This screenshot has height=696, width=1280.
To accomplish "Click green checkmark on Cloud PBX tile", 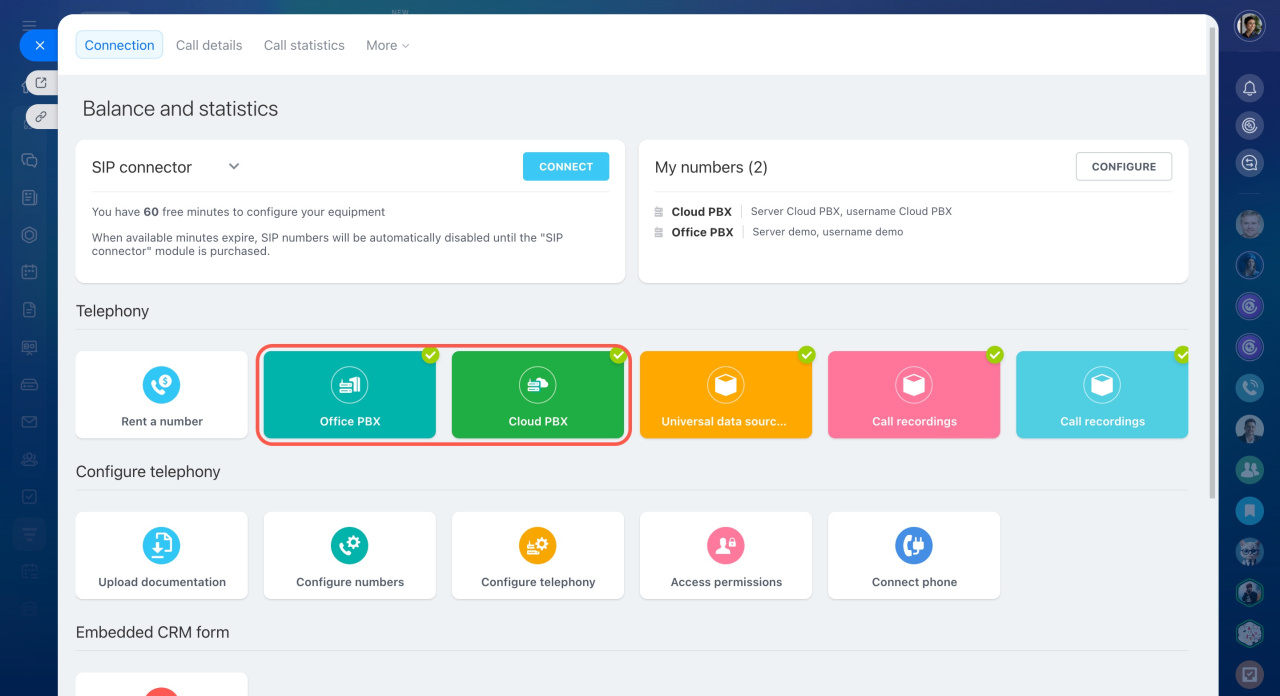I will (618, 355).
